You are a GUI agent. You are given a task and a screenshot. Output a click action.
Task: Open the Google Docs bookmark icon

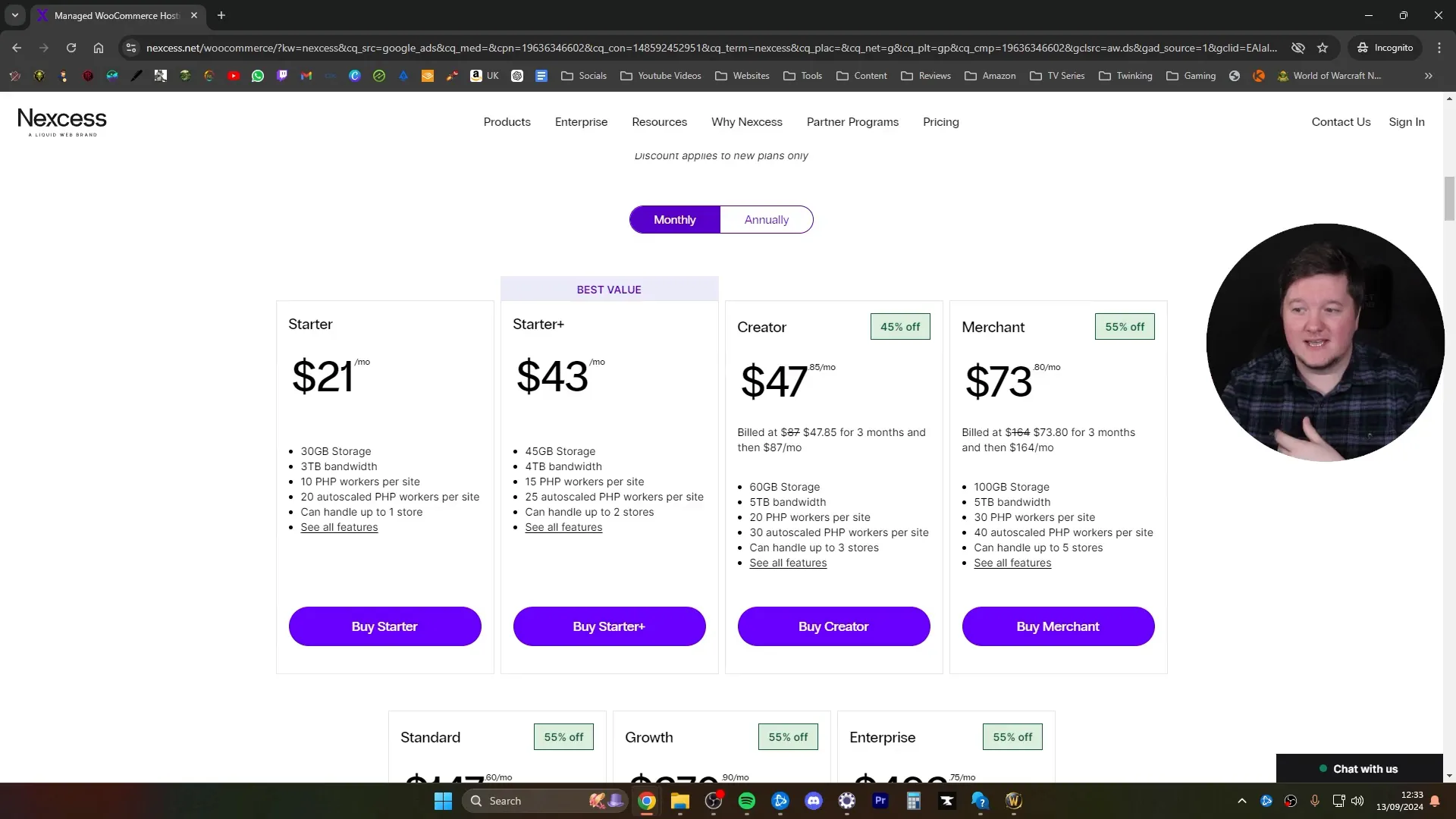coord(541,76)
